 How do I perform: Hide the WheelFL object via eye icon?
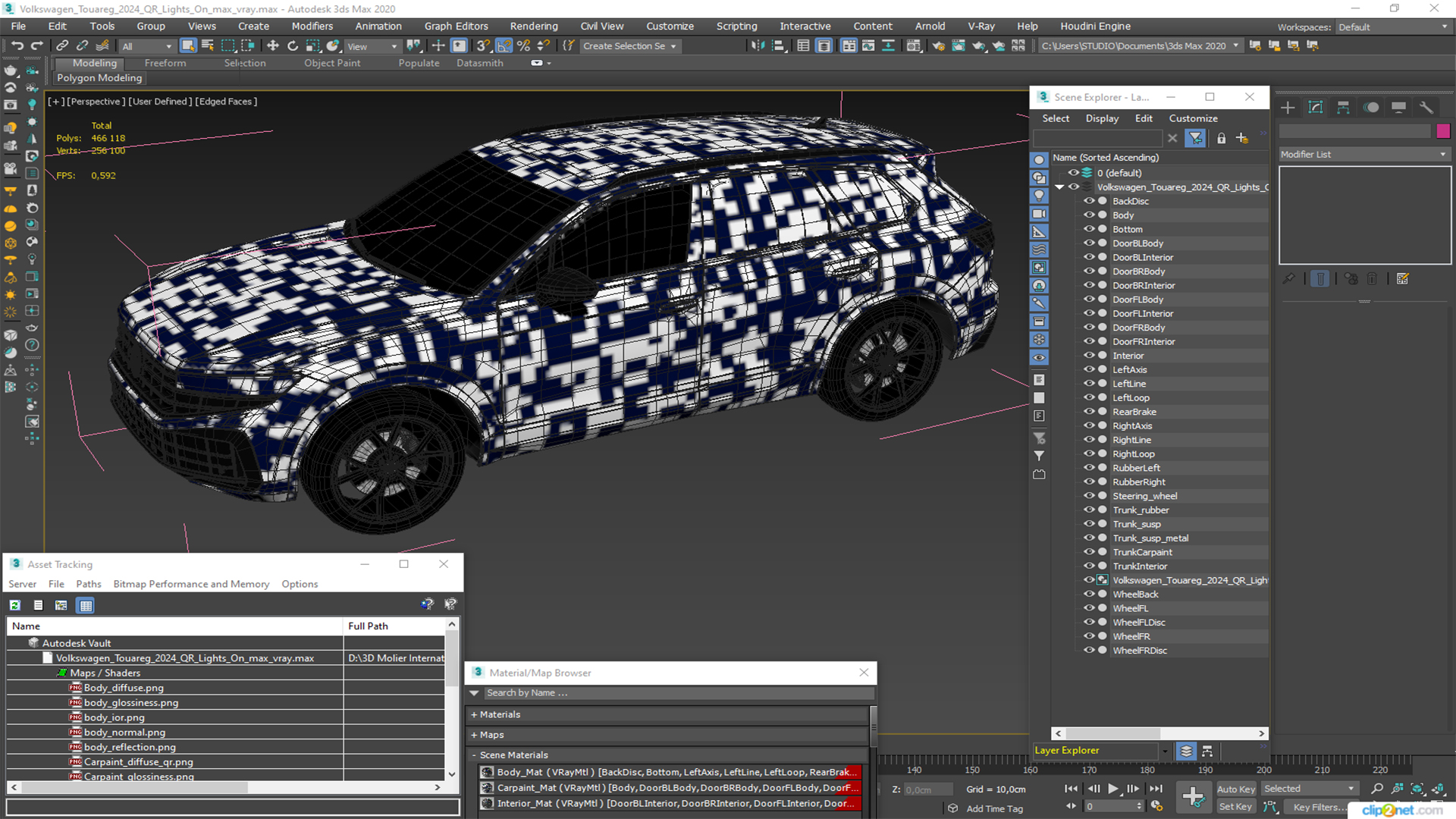1089,608
